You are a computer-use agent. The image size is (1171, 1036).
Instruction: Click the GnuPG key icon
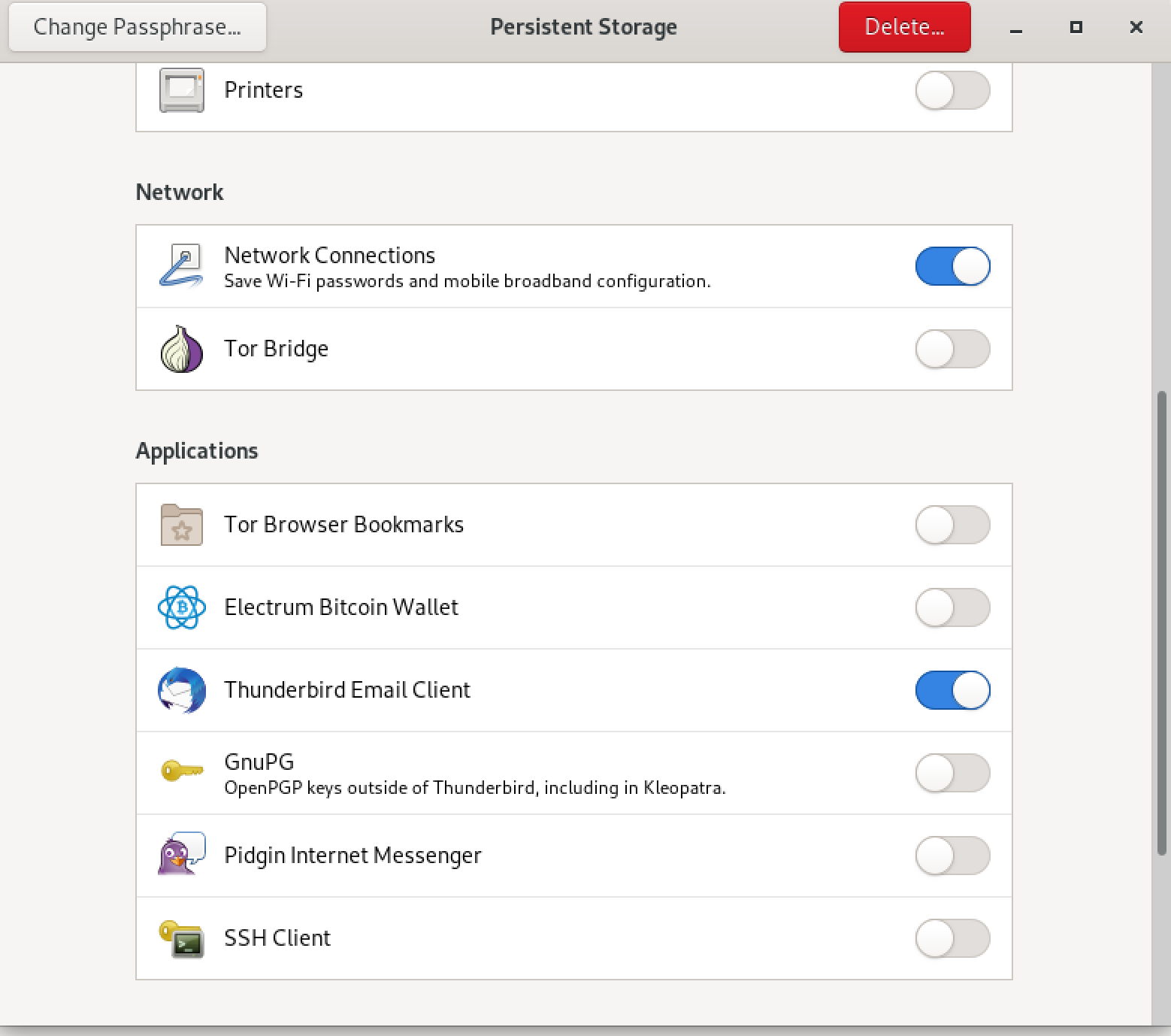pos(180,773)
